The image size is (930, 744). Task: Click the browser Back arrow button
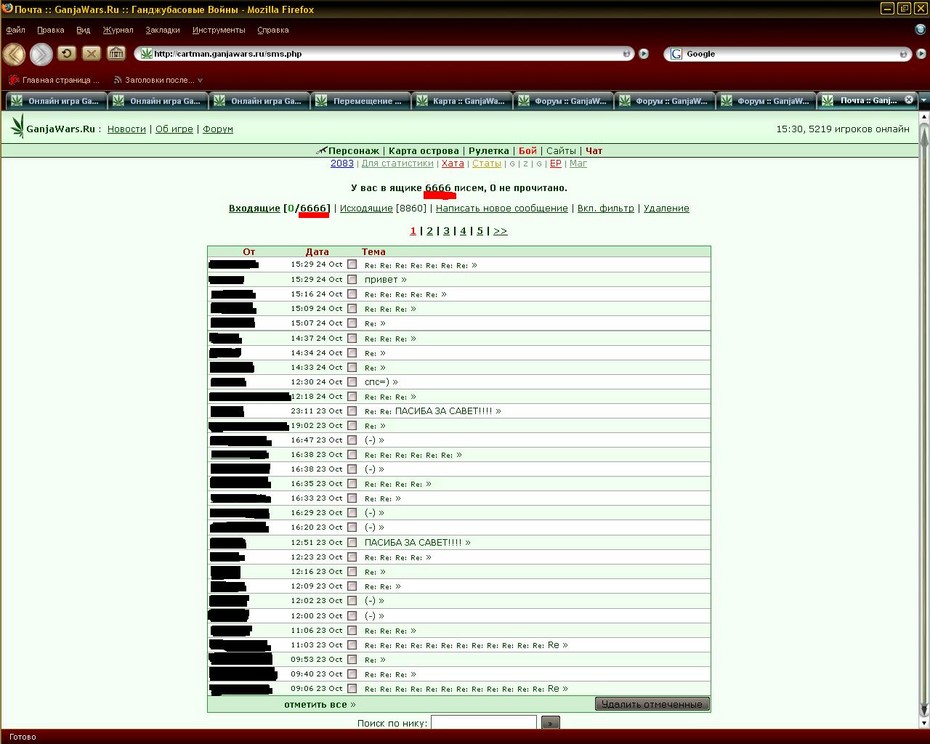15,54
